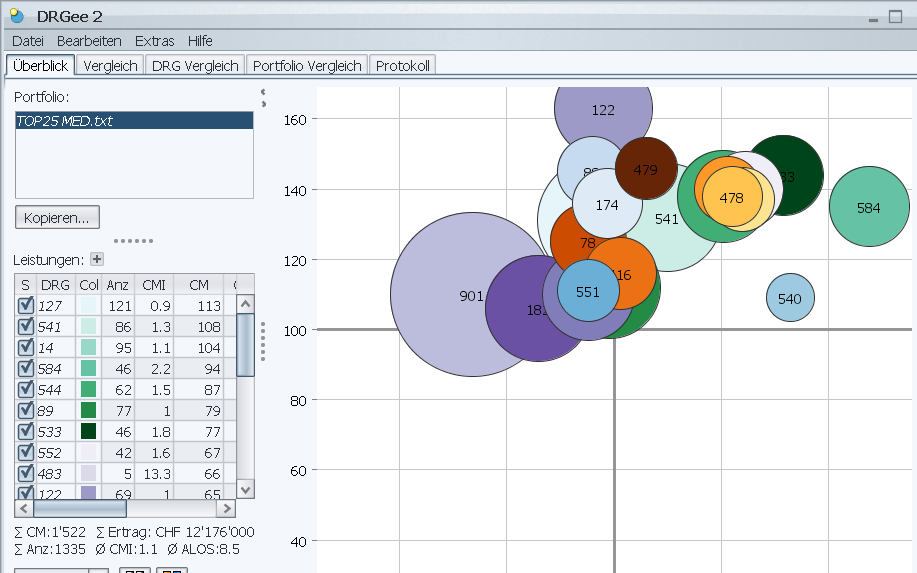
Task: Open the Datei menu
Action: 28,41
